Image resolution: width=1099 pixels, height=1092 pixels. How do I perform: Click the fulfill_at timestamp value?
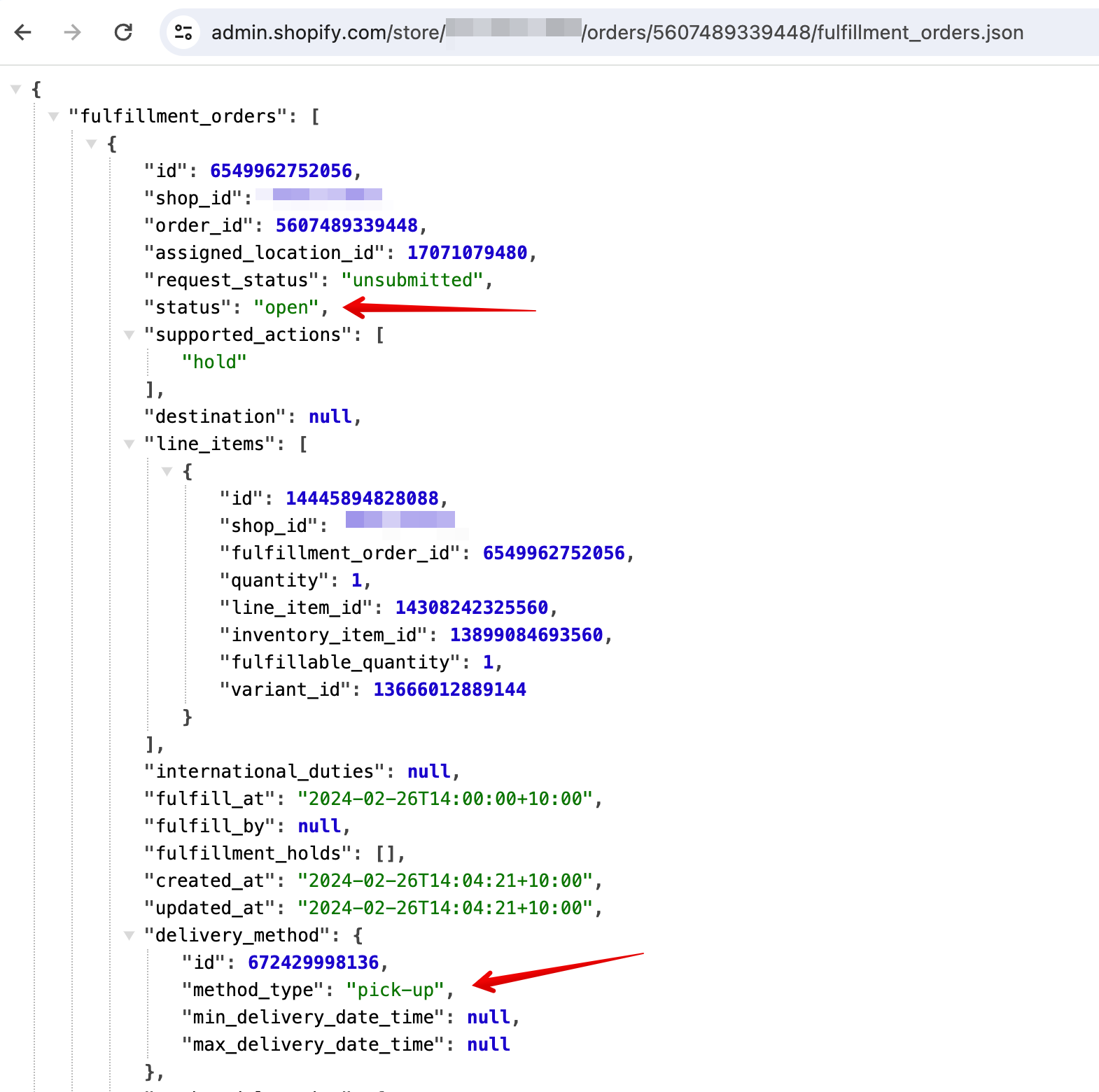tap(445, 799)
